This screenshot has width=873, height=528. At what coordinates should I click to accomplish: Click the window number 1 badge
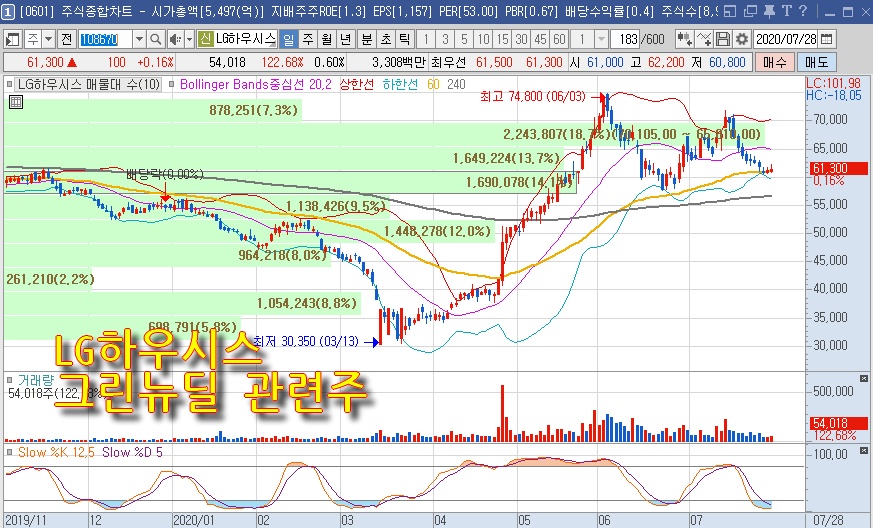[8, 11]
